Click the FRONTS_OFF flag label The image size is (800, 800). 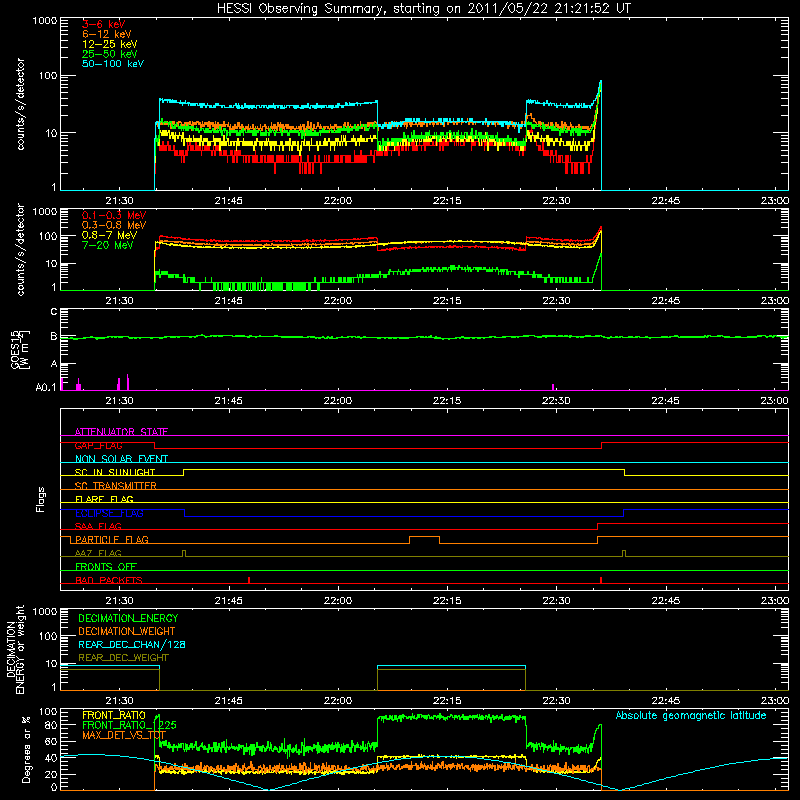click(x=106, y=566)
